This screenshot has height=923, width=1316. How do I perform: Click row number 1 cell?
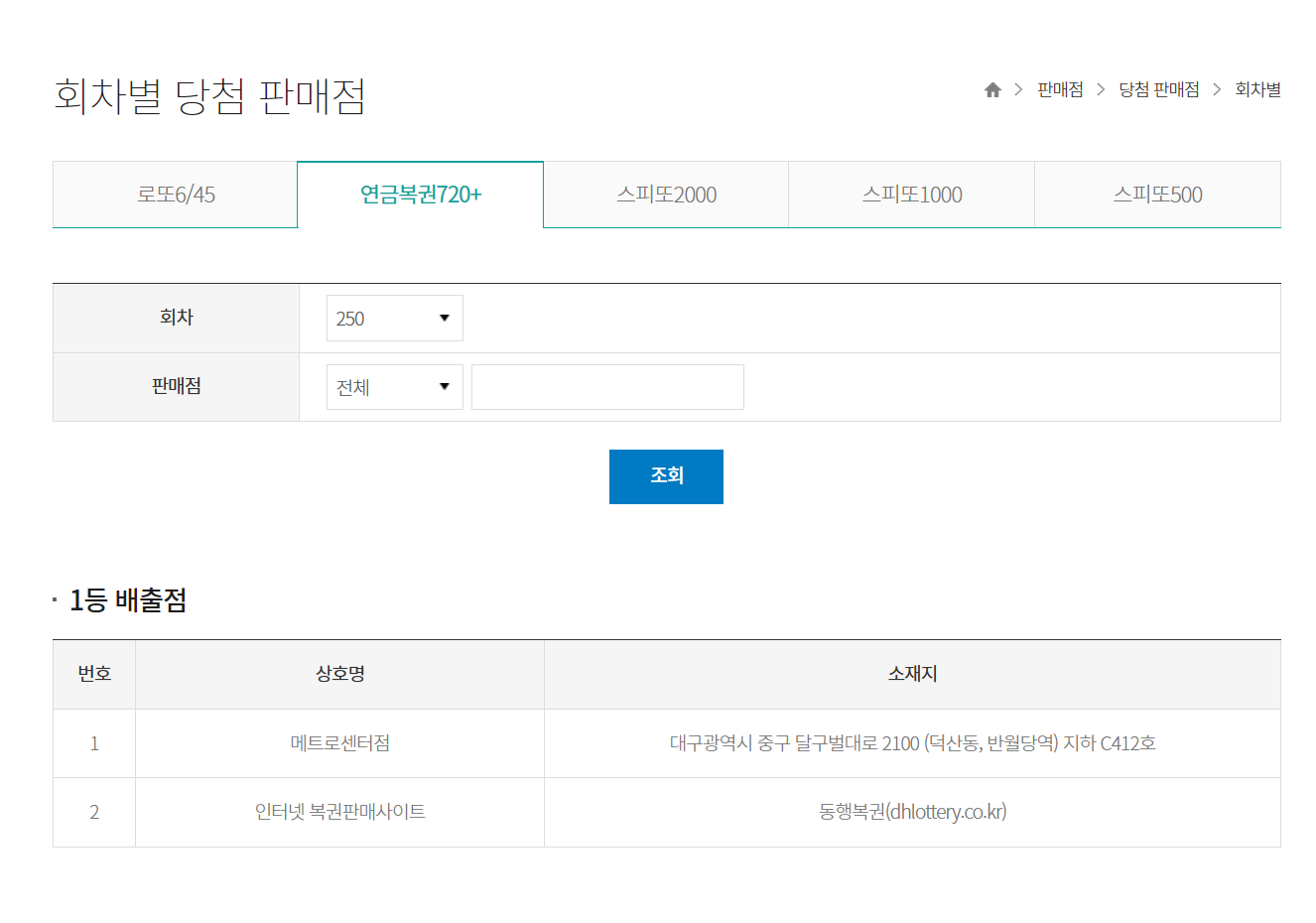[x=94, y=743]
